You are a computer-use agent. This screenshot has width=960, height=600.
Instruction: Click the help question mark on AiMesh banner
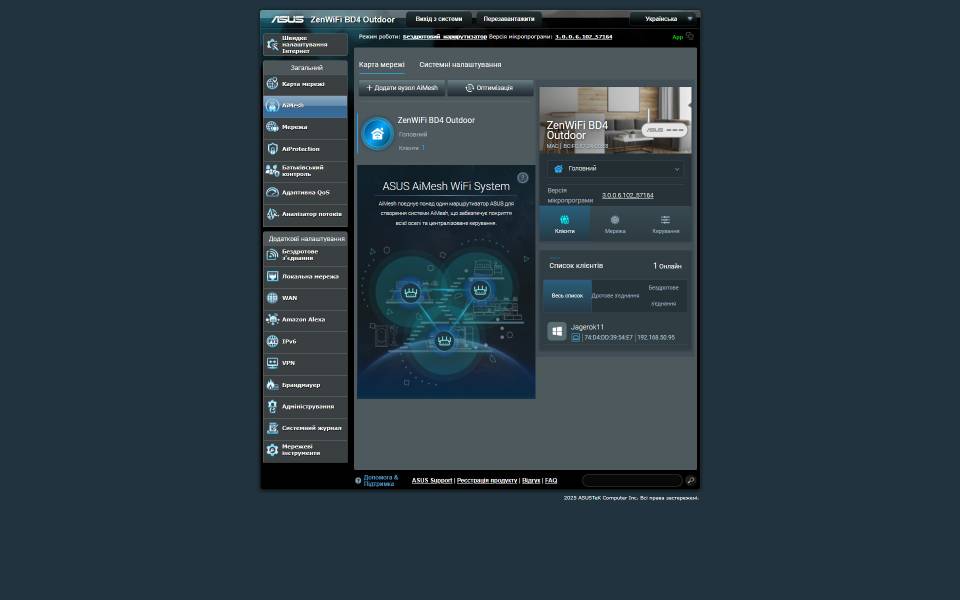[522, 178]
